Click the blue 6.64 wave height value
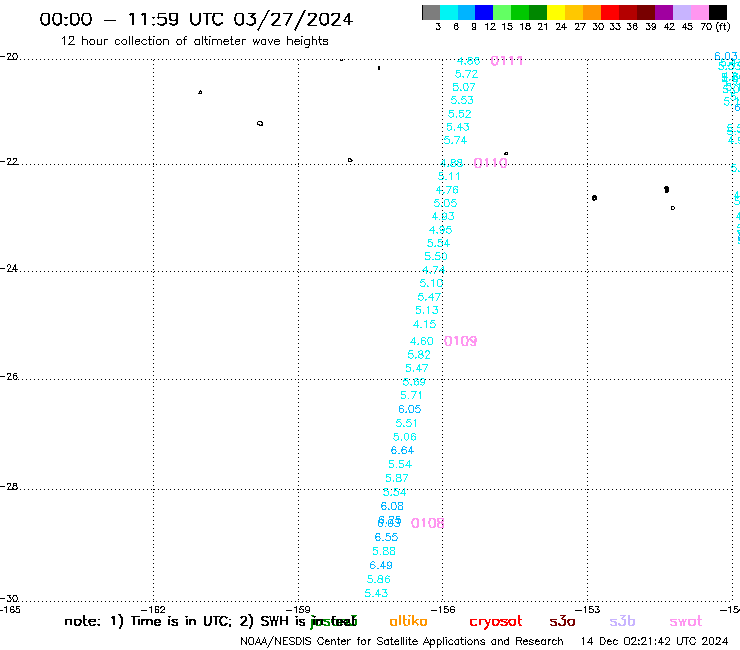 click(403, 450)
